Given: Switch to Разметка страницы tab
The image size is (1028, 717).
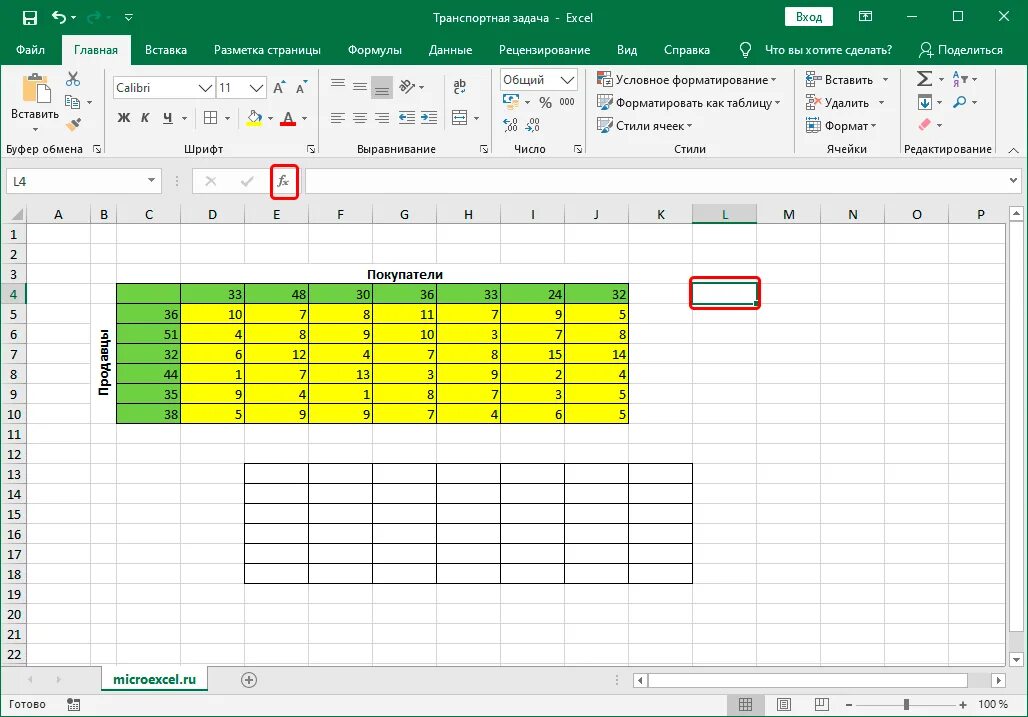Looking at the screenshot, I should pos(267,50).
